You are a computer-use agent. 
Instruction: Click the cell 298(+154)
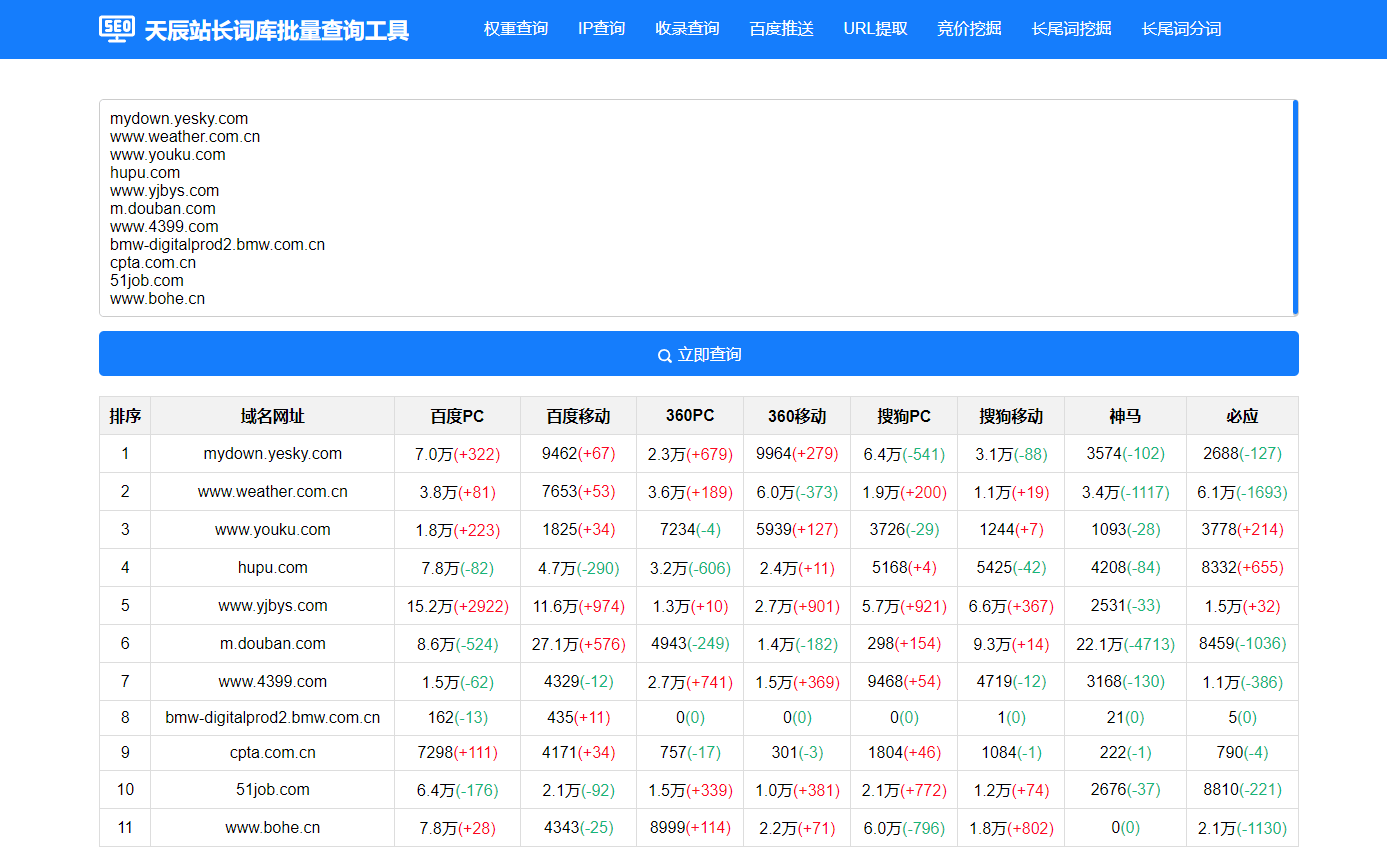tap(904, 644)
